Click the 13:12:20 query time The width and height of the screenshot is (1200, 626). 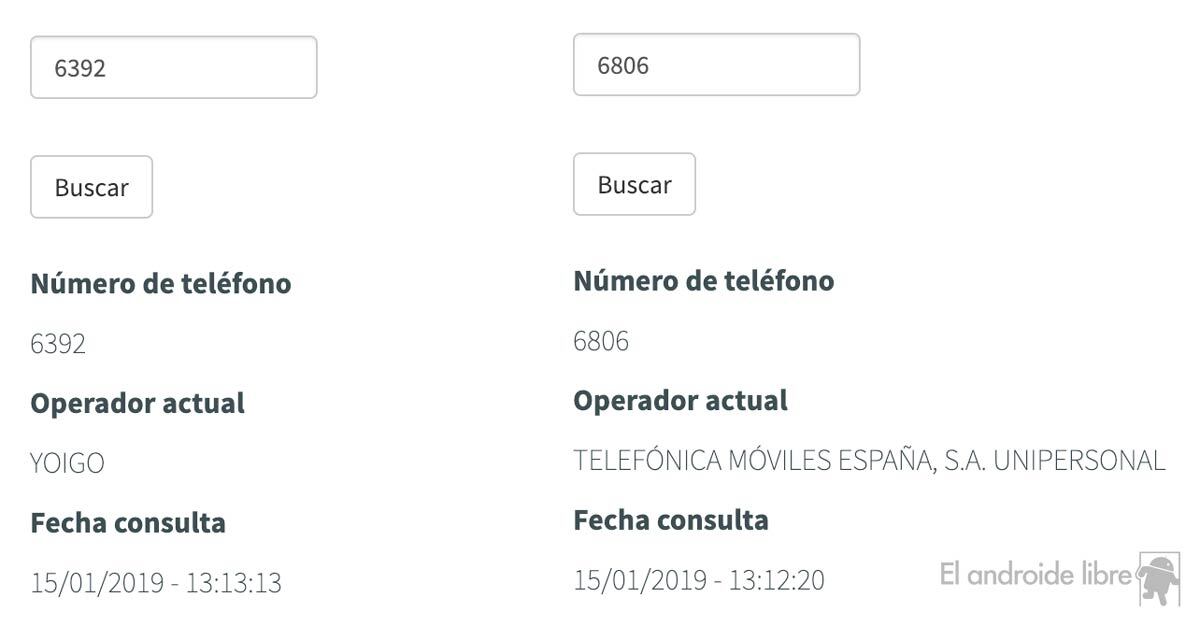tap(775, 580)
